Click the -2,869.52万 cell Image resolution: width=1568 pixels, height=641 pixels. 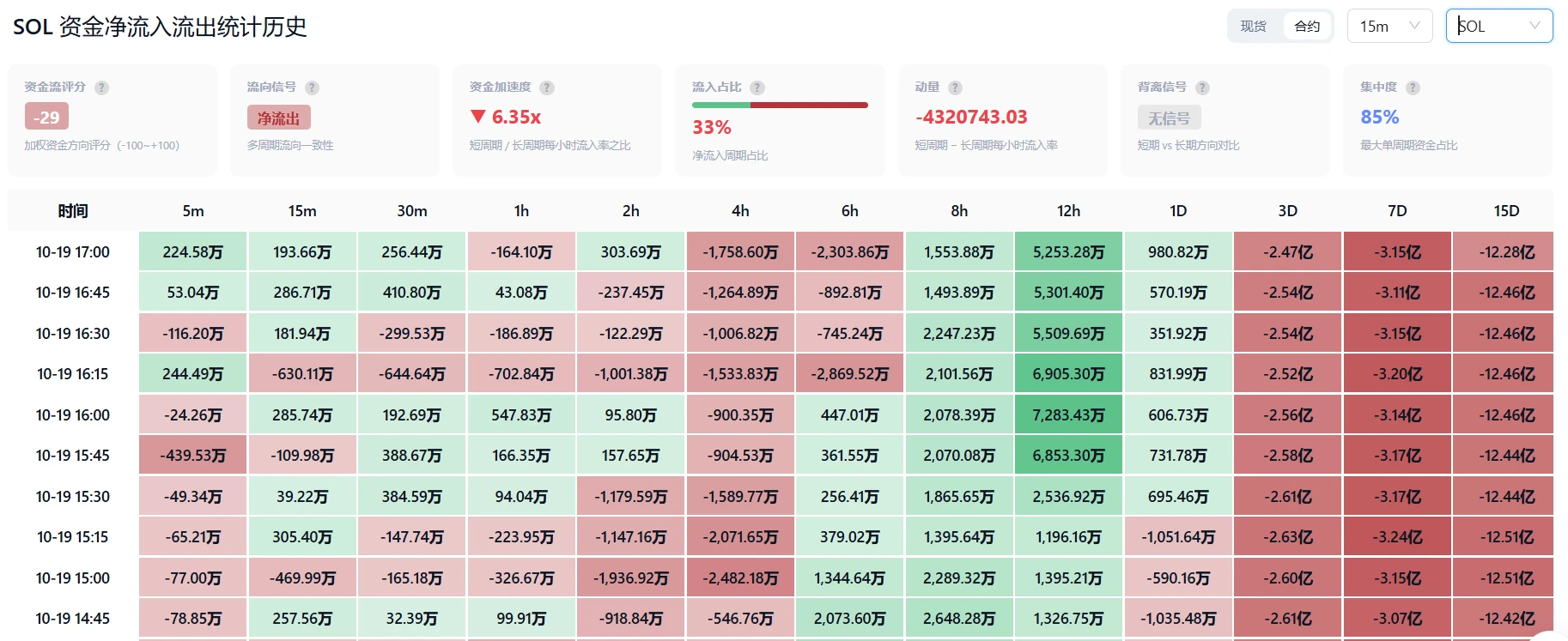point(850,374)
